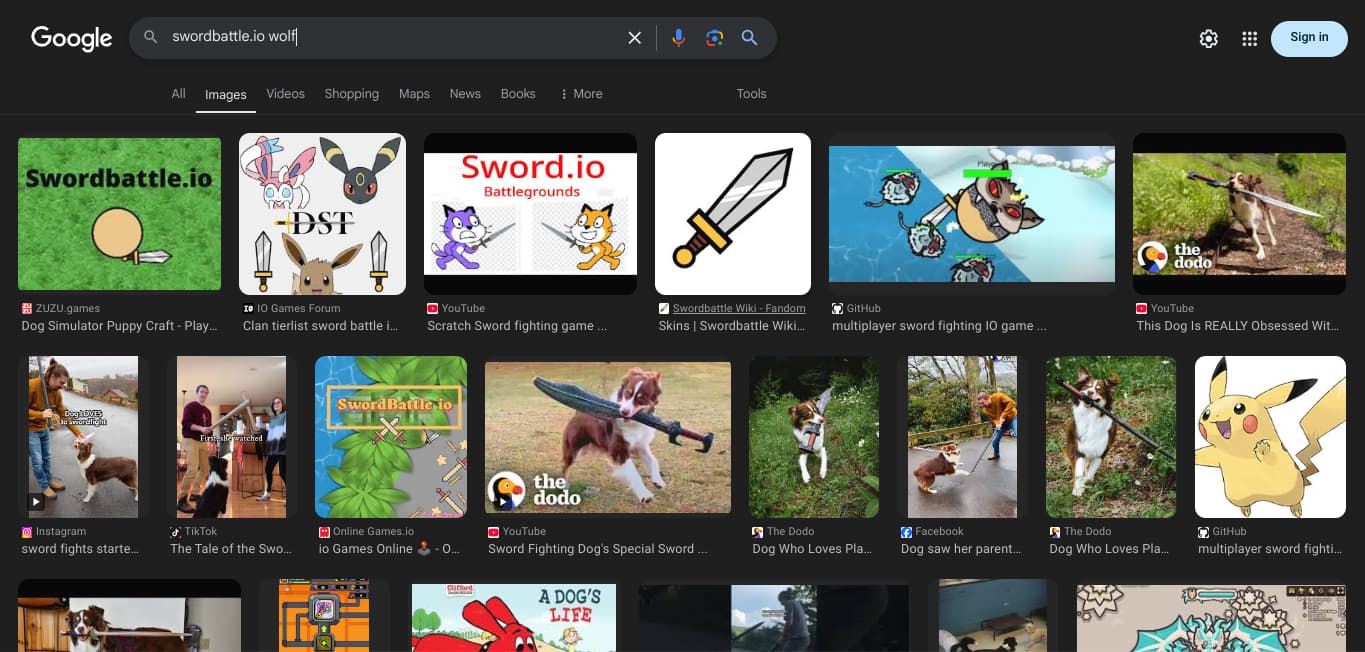Open the DST clan tierlist thumbnail
The width and height of the screenshot is (1365, 652).
322,214
